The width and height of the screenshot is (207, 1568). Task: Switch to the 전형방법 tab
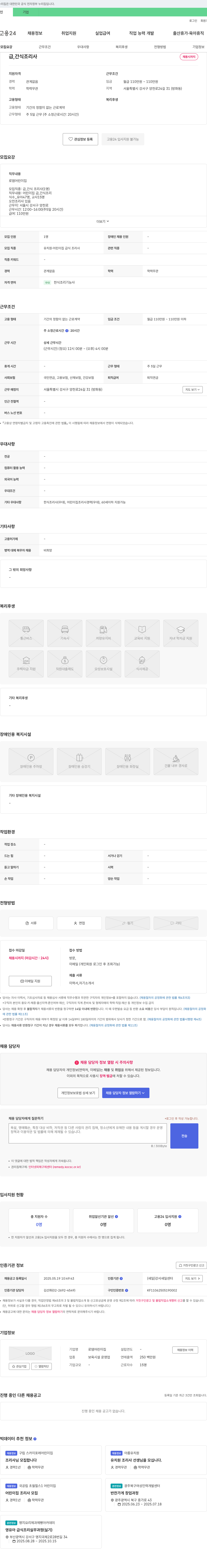tap(160, 47)
